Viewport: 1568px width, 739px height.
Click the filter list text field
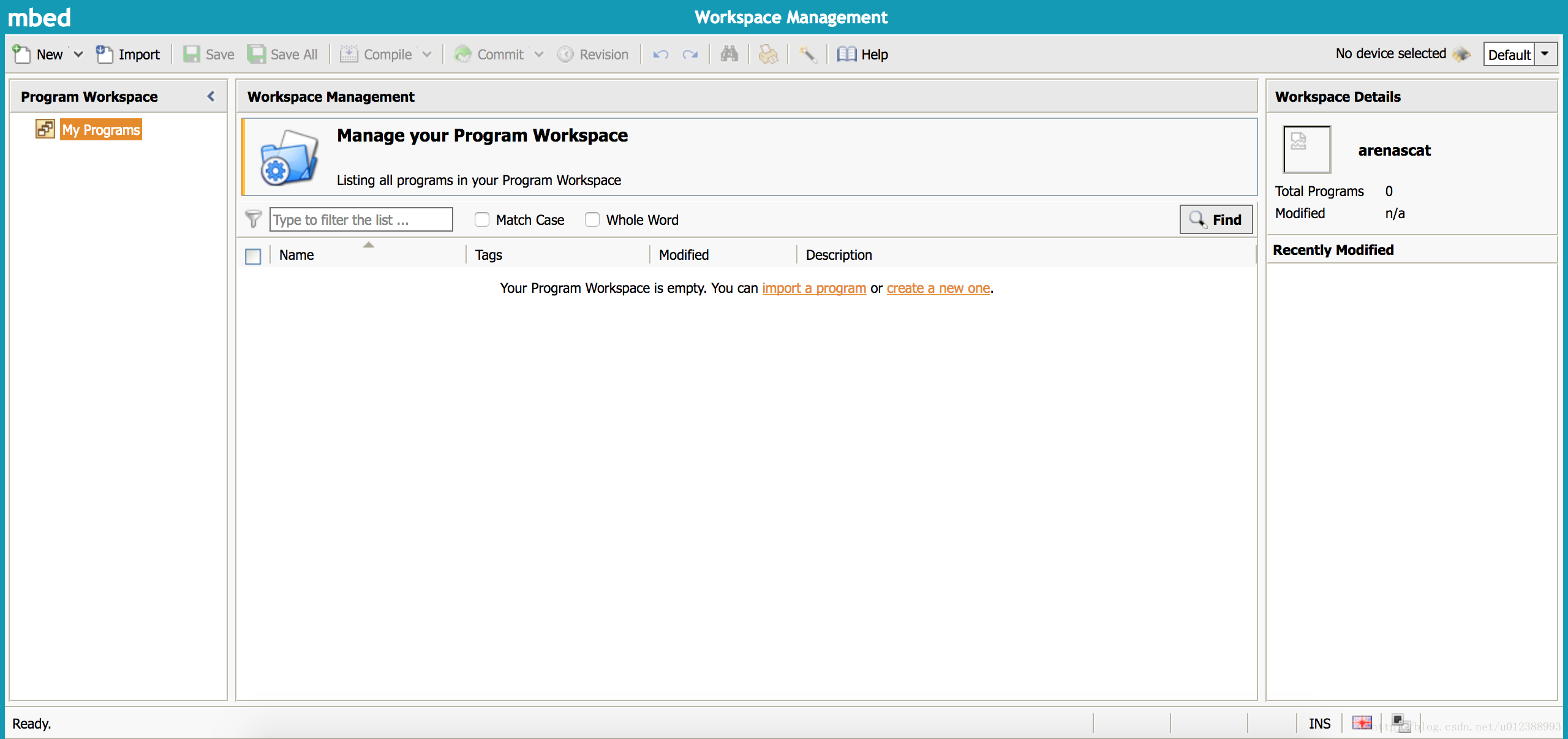pos(361,219)
